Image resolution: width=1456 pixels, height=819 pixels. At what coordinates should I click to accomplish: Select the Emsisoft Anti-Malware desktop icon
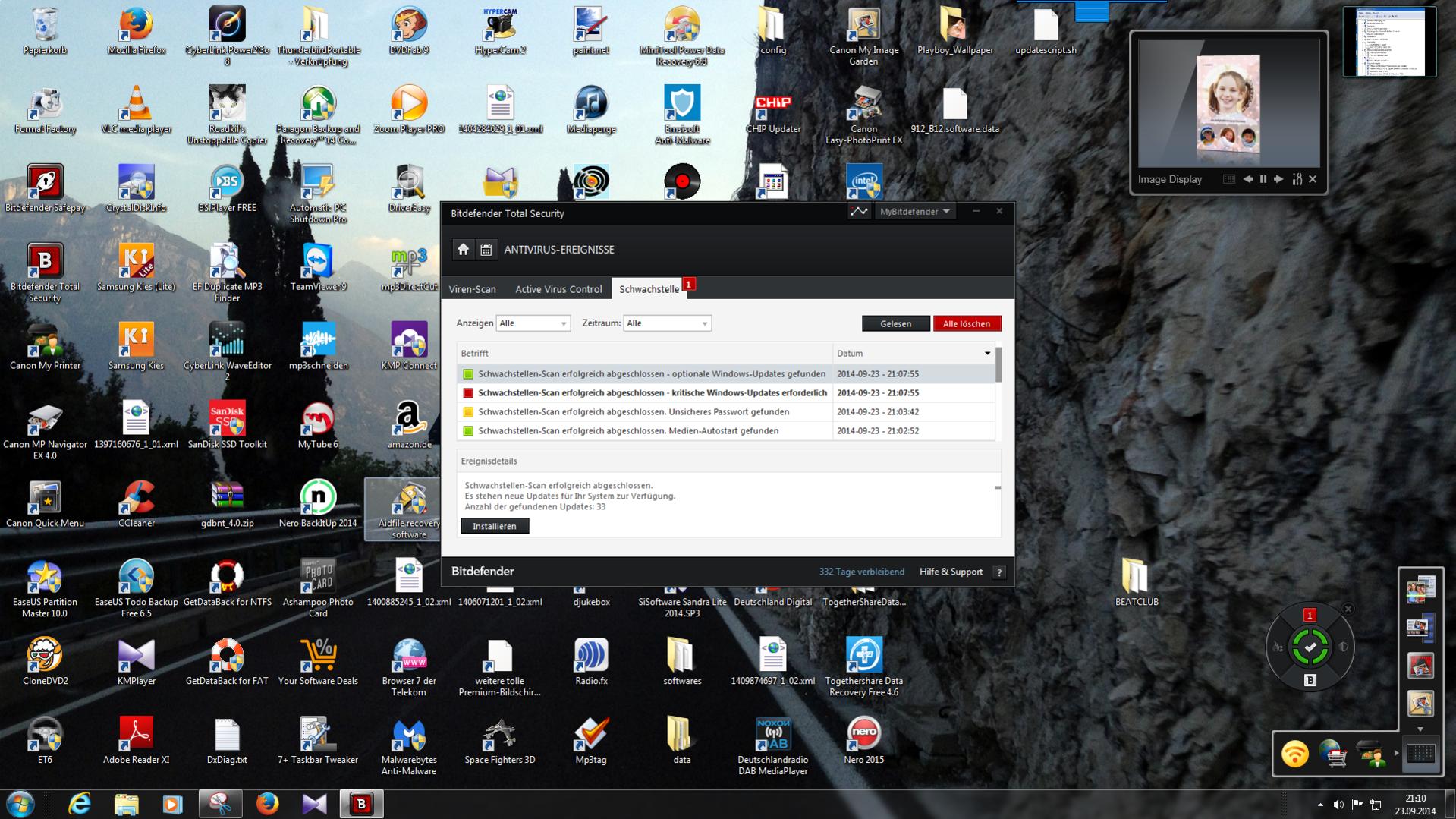pyautogui.click(x=682, y=115)
